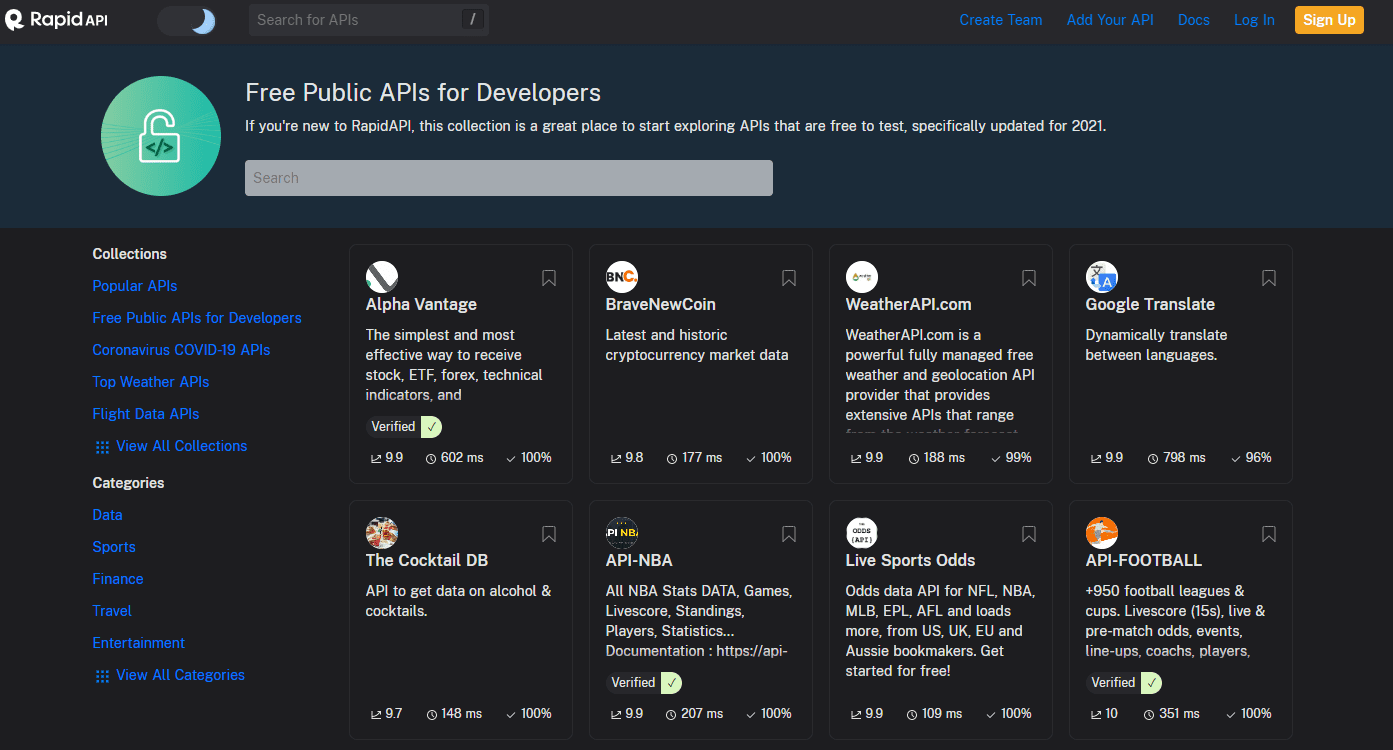Expand View All Collections list
Image resolution: width=1393 pixels, height=750 pixels.
click(180, 446)
